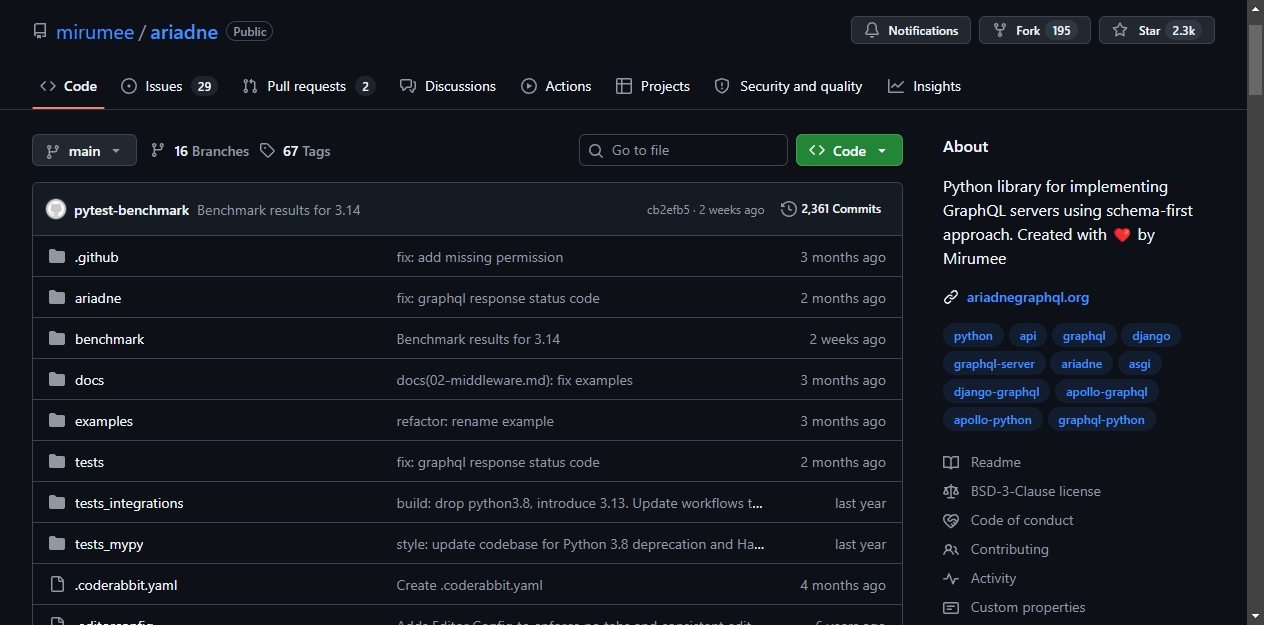This screenshot has width=1264, height=625.
Task: Open the Projects tab
Action: click(653, 86)
